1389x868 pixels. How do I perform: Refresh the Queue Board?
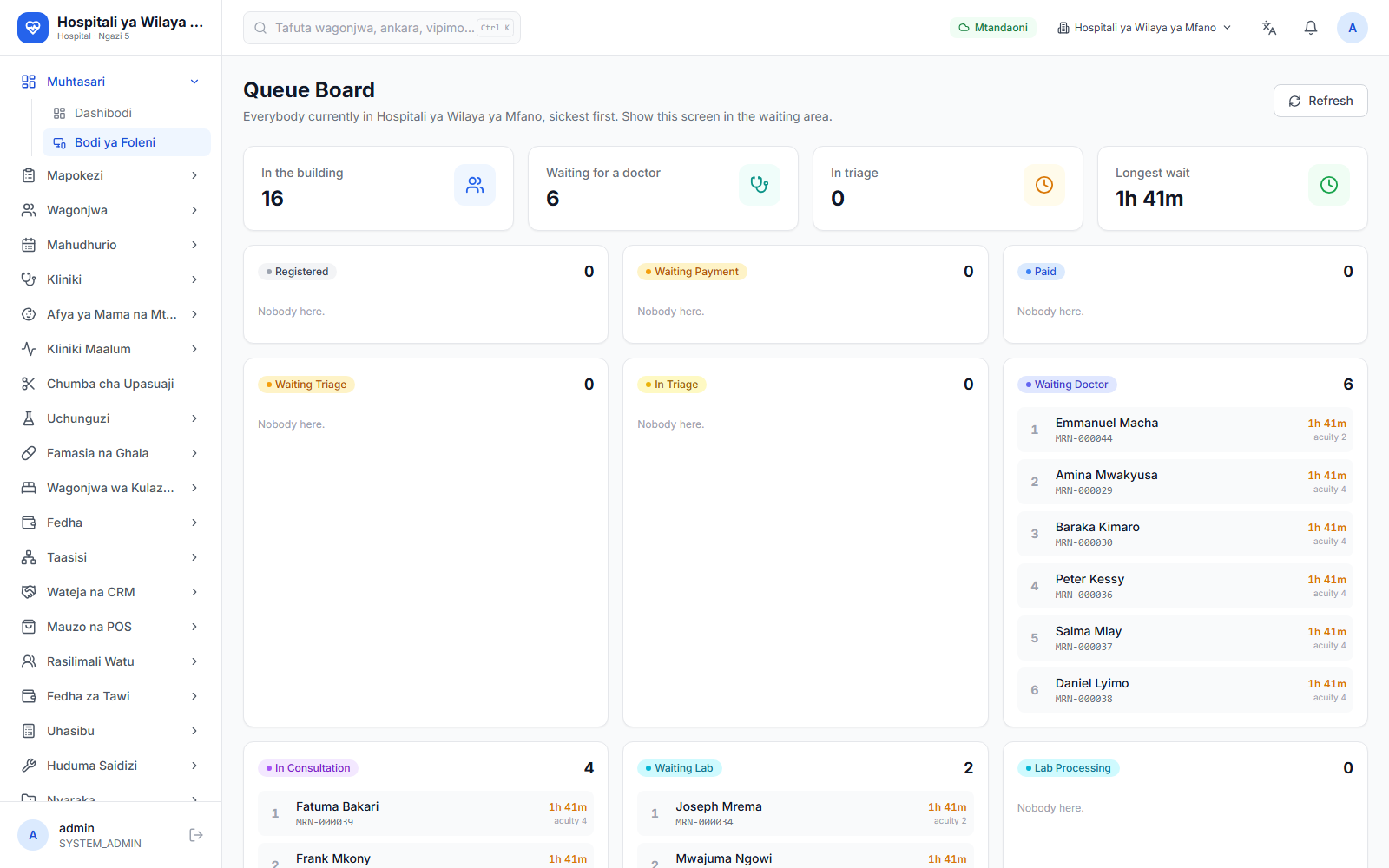pyautogui.click(x=1320, y=101)
